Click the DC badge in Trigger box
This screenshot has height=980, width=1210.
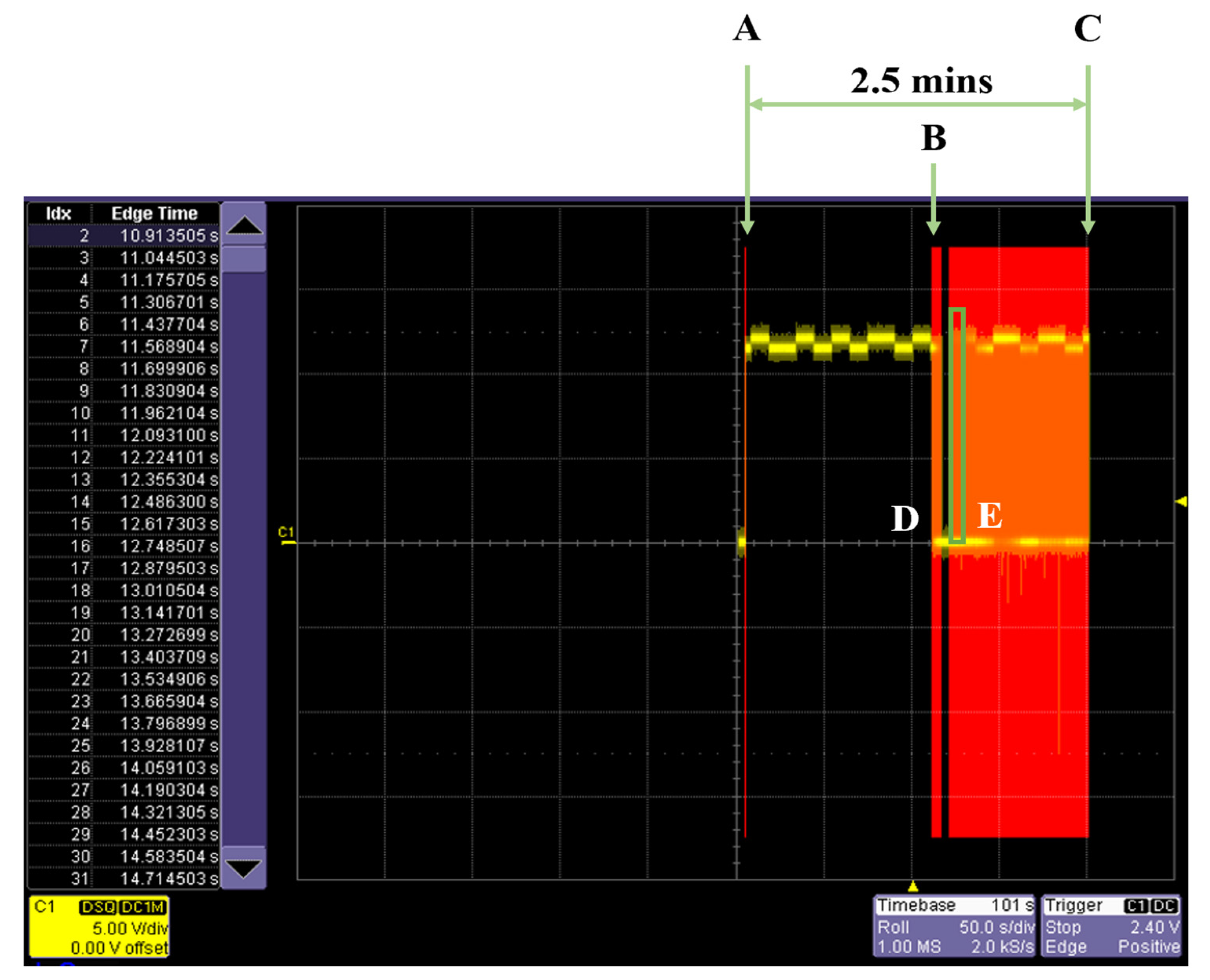[1164, 906]
